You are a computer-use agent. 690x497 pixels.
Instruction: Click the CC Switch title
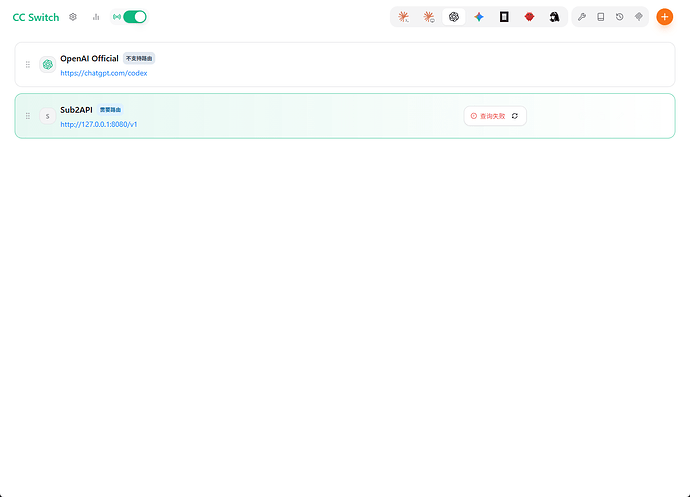click(36, 17)
